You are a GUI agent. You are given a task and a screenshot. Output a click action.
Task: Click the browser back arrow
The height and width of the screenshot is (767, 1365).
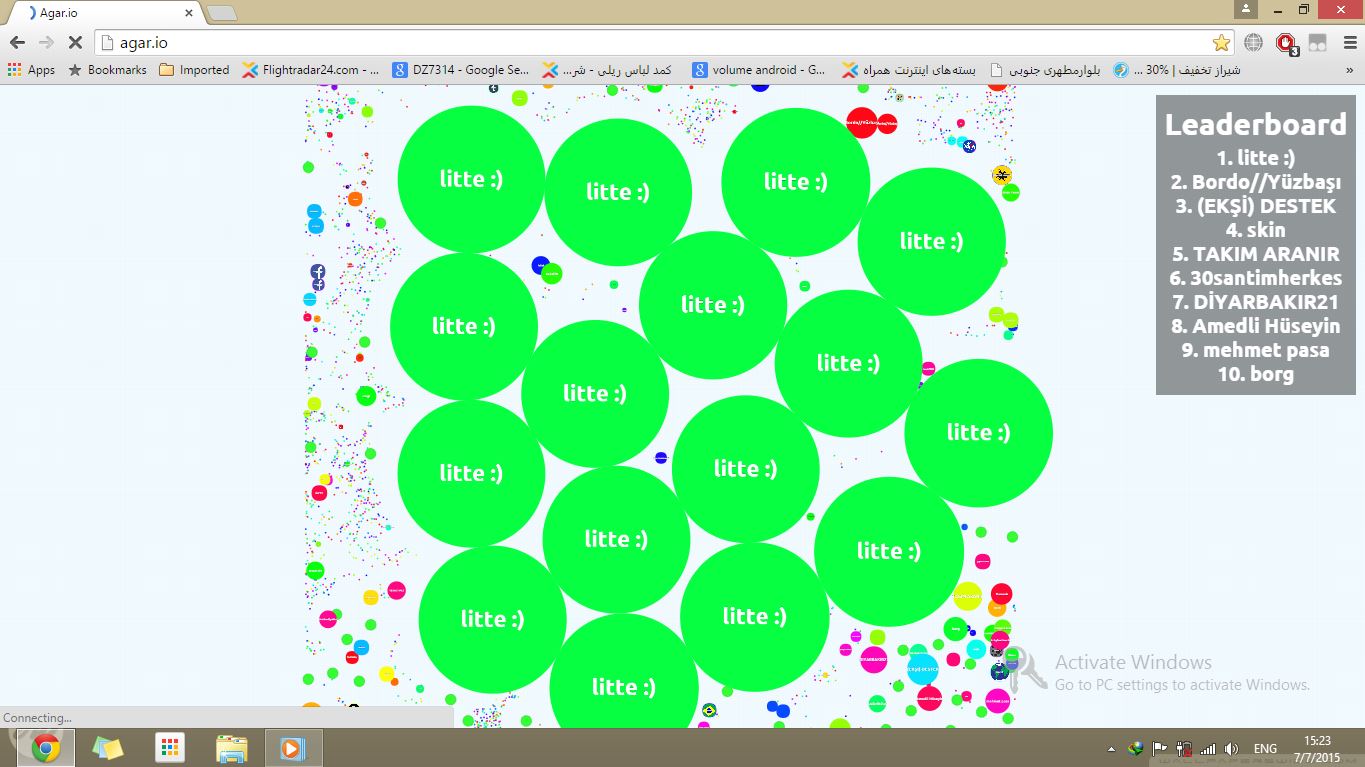(17, 43)
